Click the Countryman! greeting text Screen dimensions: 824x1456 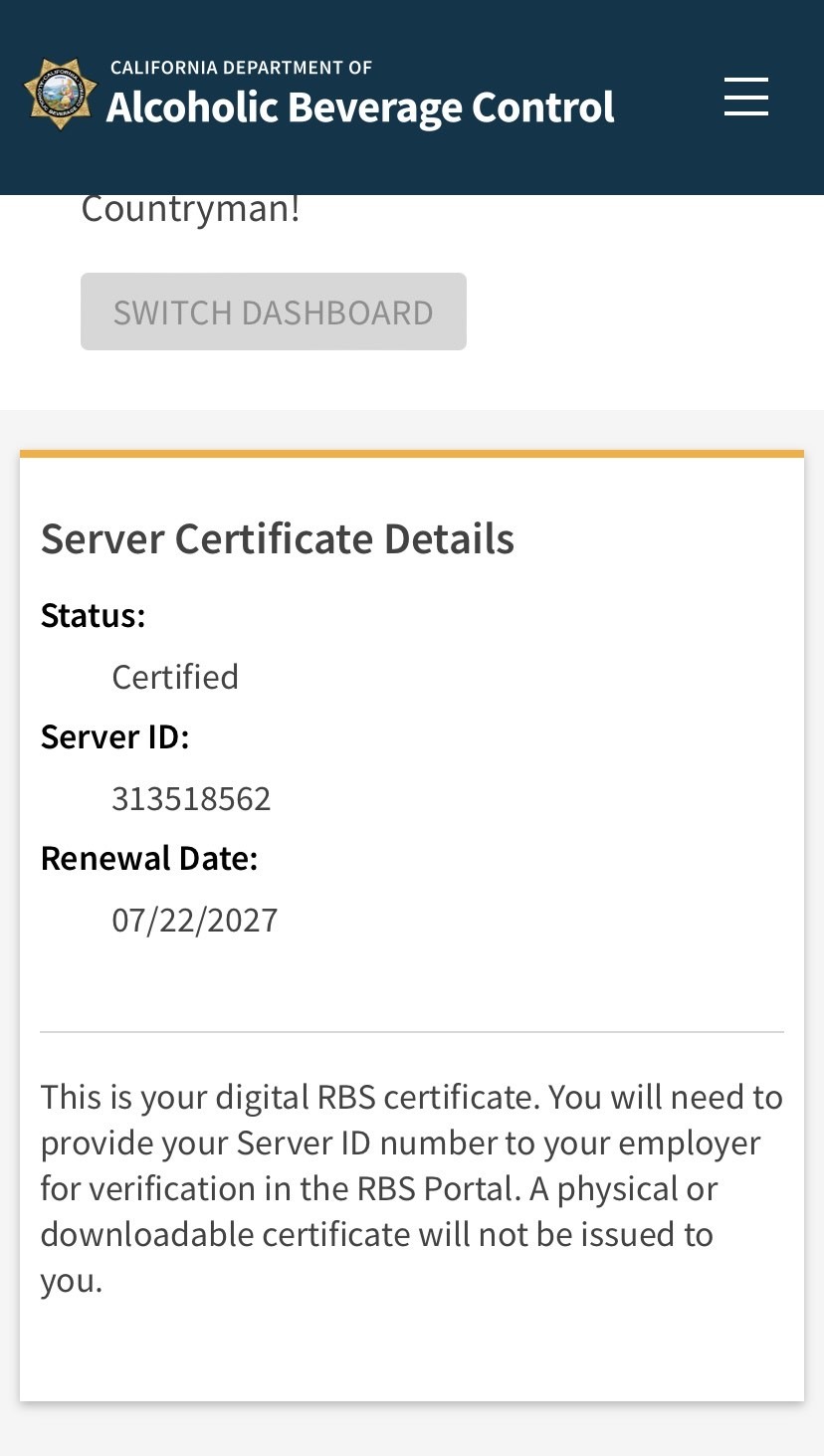190,210
